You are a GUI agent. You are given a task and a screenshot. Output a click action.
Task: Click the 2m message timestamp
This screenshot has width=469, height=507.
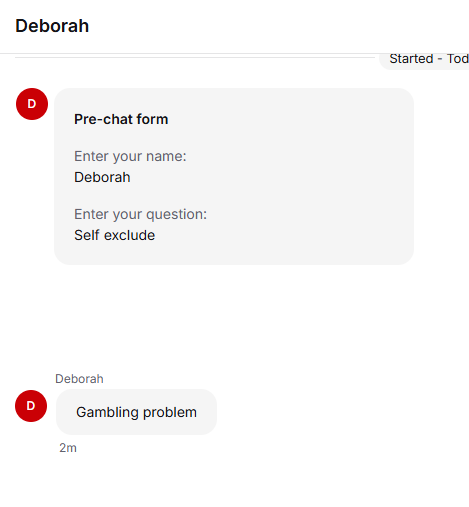[x=68, y=448]
